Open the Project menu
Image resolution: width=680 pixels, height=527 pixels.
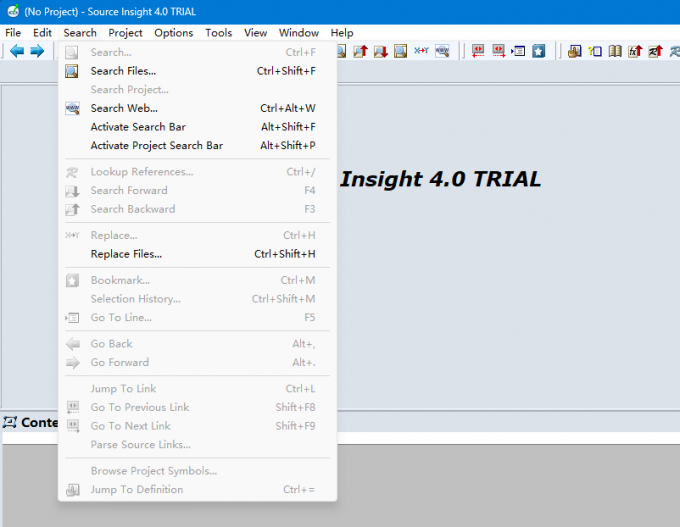[x=125, y=33]
